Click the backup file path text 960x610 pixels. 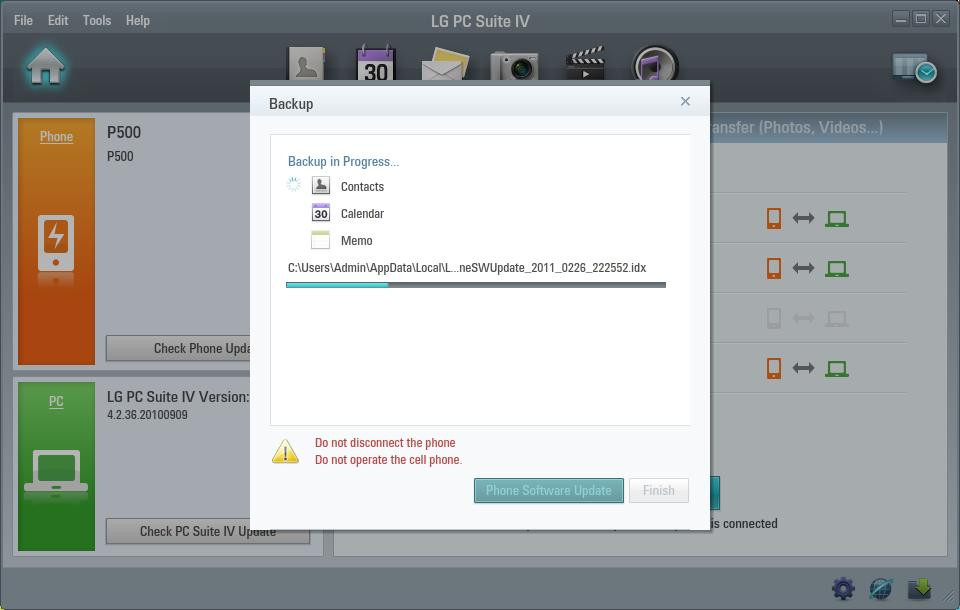pyautogui.click(x=467, y=268)
